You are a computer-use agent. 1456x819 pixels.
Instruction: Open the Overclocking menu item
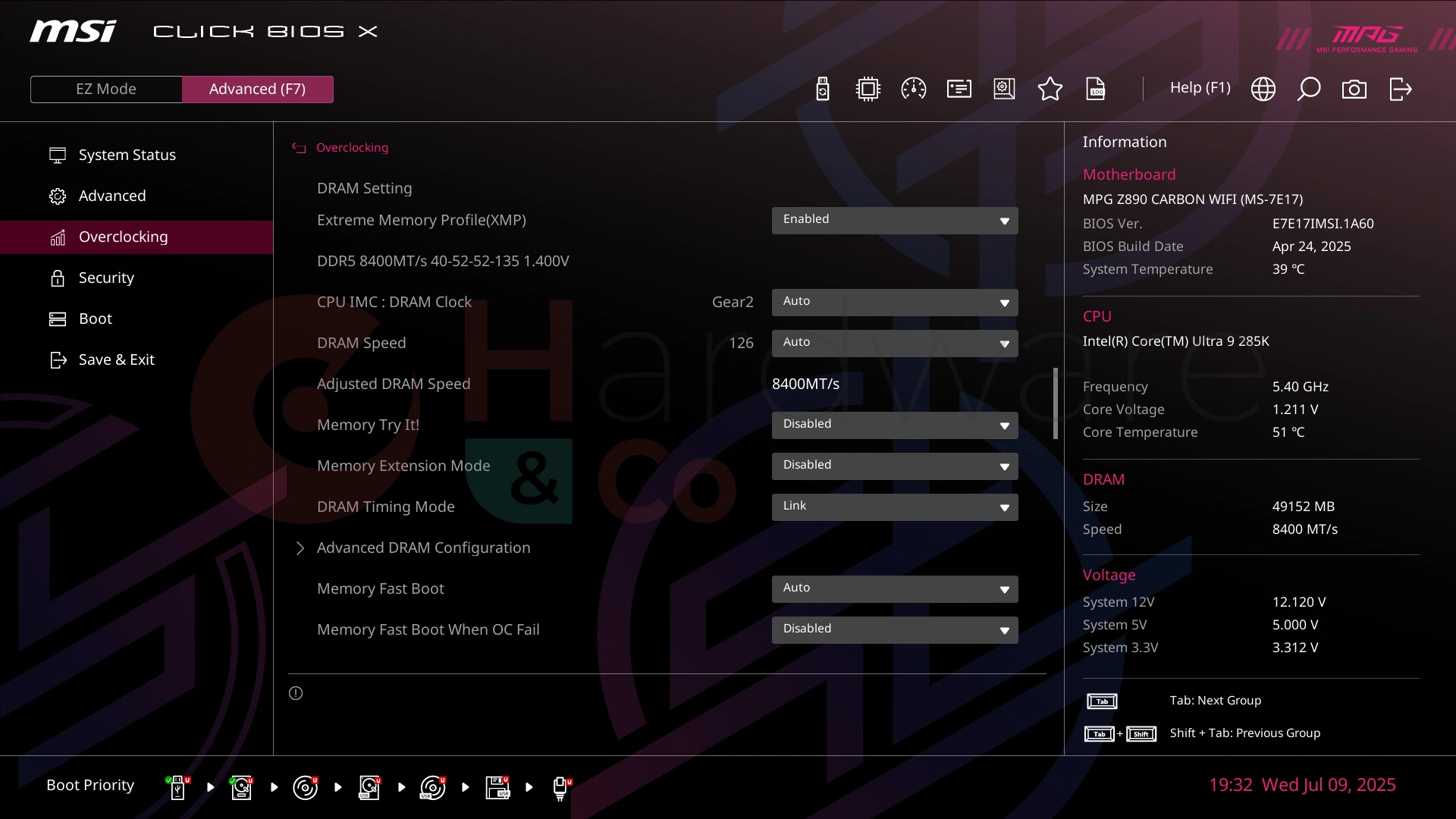pos(136,237)
